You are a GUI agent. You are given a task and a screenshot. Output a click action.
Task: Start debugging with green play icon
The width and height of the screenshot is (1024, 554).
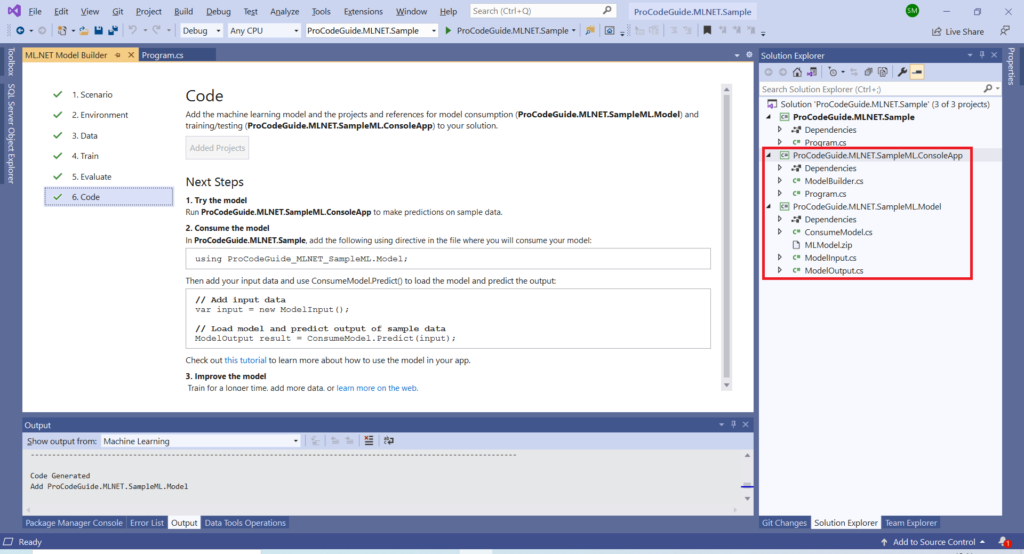pos(448,31)
